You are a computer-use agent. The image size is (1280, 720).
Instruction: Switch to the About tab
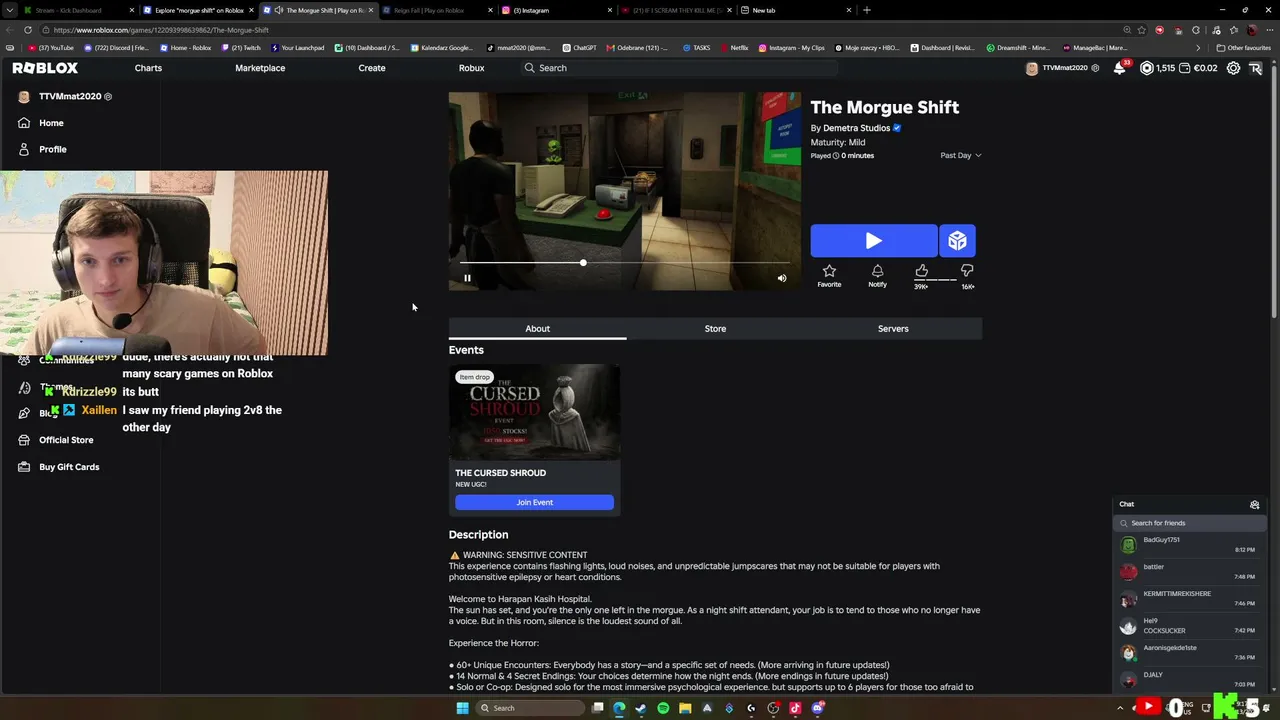click(537, 328)
